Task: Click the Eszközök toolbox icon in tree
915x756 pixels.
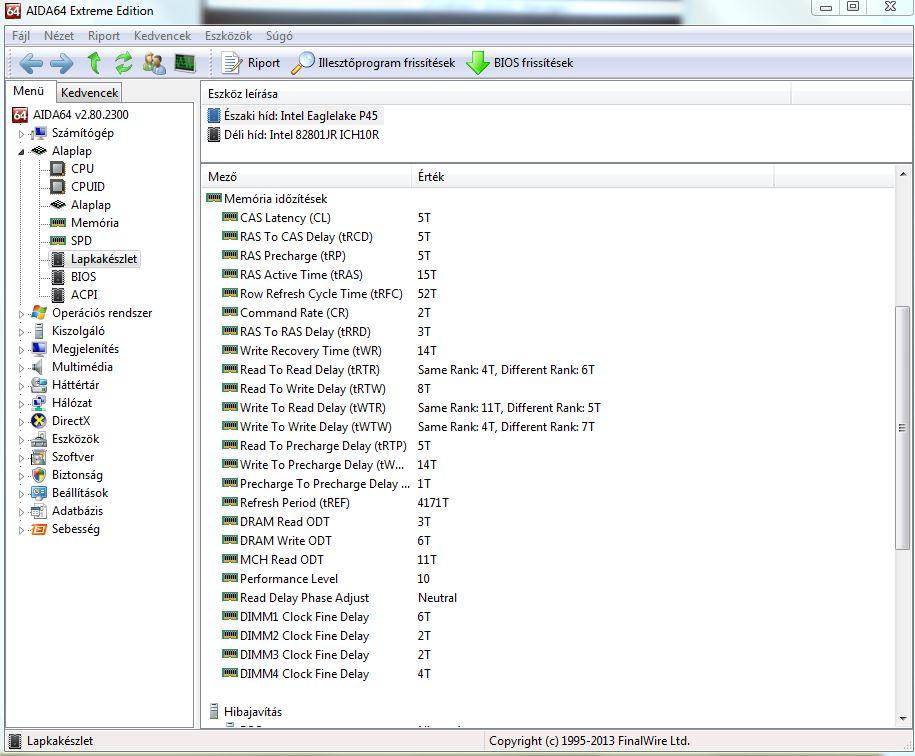Action: (x=39, y=439)
